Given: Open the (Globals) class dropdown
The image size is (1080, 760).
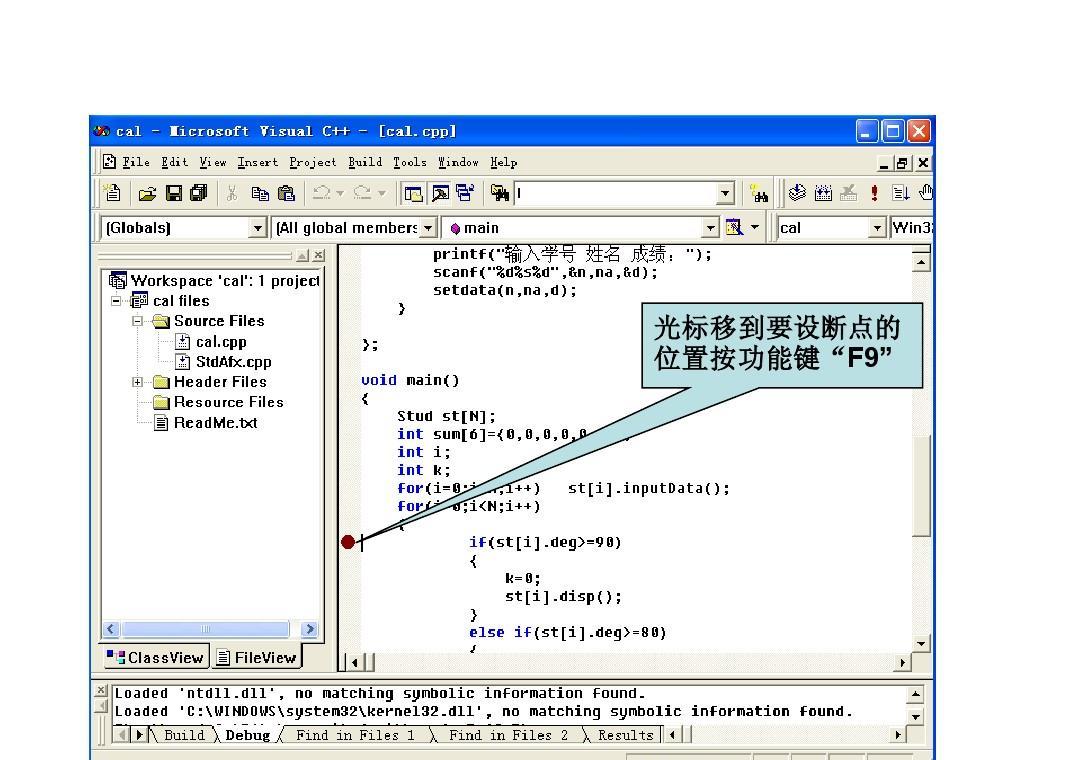Looking at the screenshot, I should tap(258, 228).
